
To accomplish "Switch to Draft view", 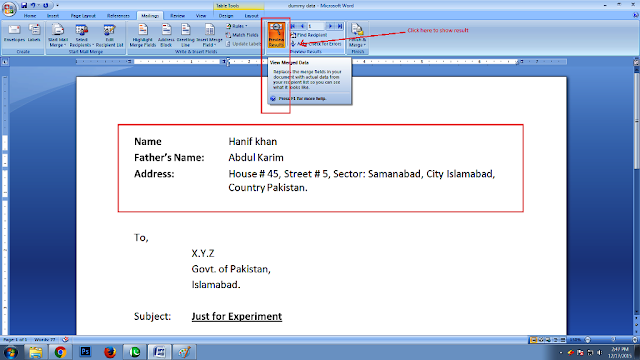I will click(x=563, y=340).
